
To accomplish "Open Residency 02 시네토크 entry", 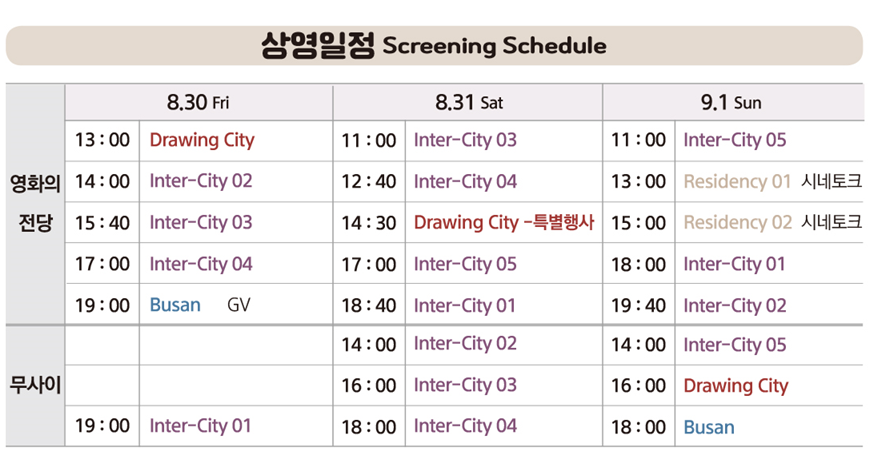I will (772, 222).
